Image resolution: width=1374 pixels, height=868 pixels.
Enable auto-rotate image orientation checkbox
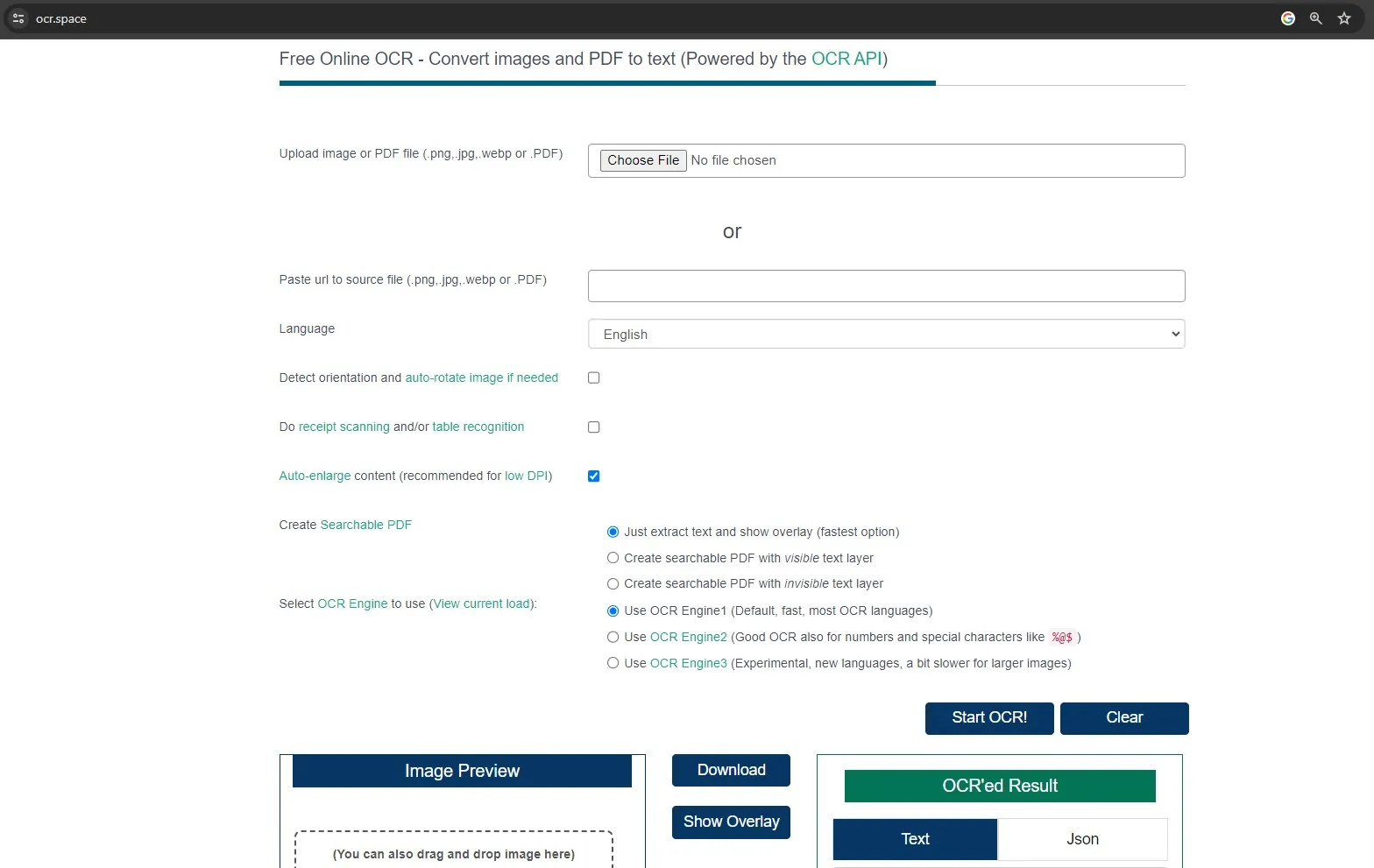[x=594, y=378]
